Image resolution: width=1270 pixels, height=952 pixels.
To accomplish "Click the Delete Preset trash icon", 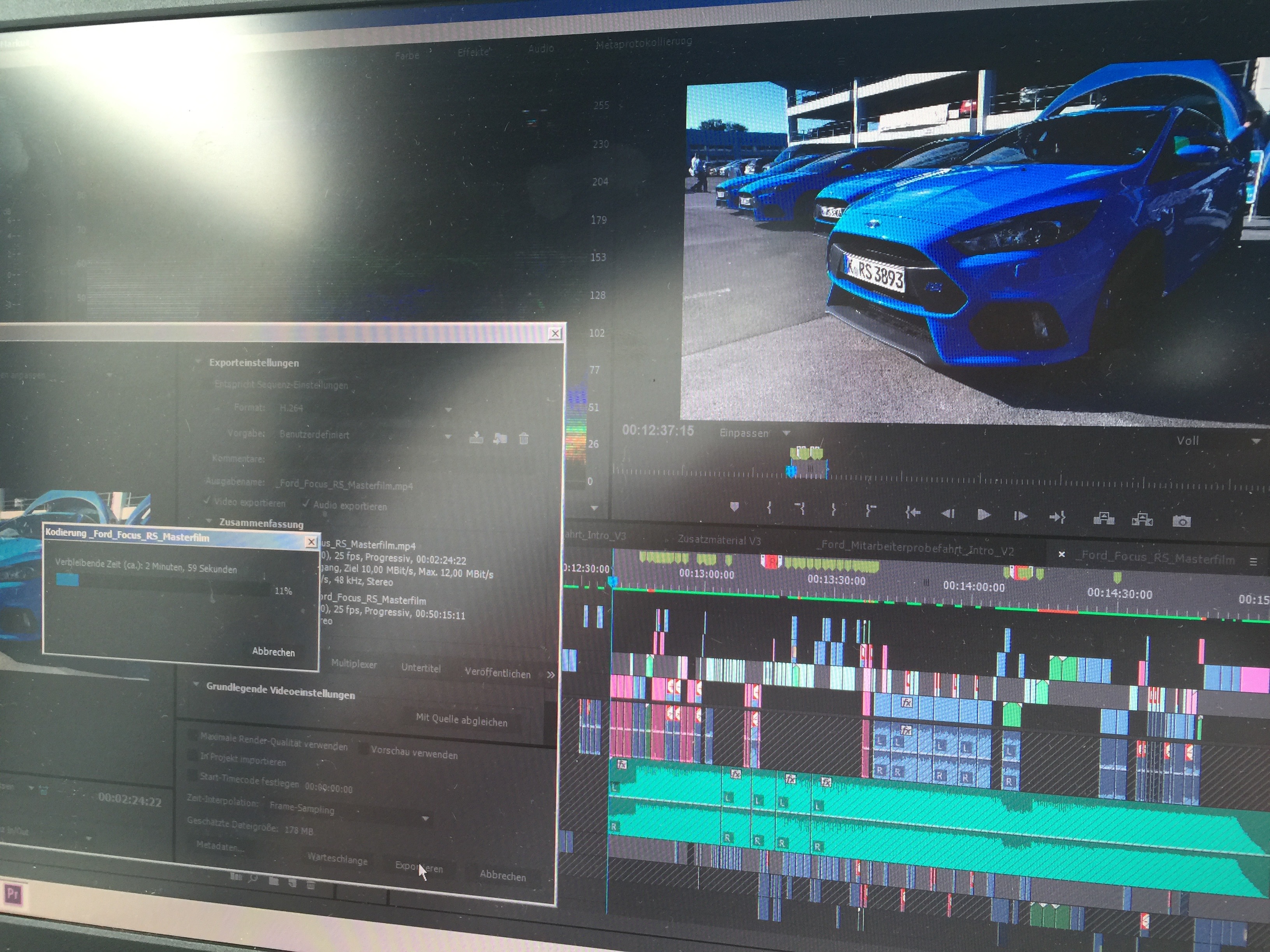I will tap(524, 439).
